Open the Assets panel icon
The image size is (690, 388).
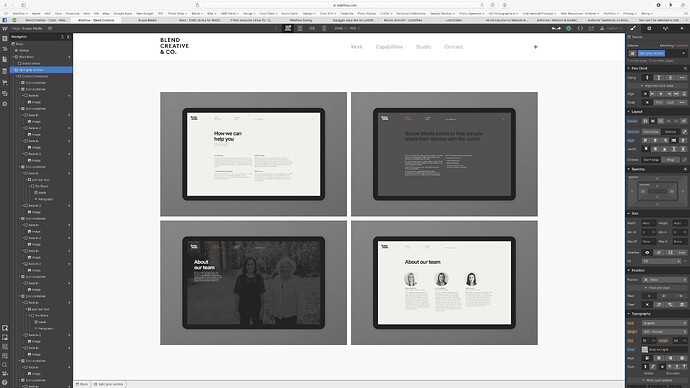[5, 93]
